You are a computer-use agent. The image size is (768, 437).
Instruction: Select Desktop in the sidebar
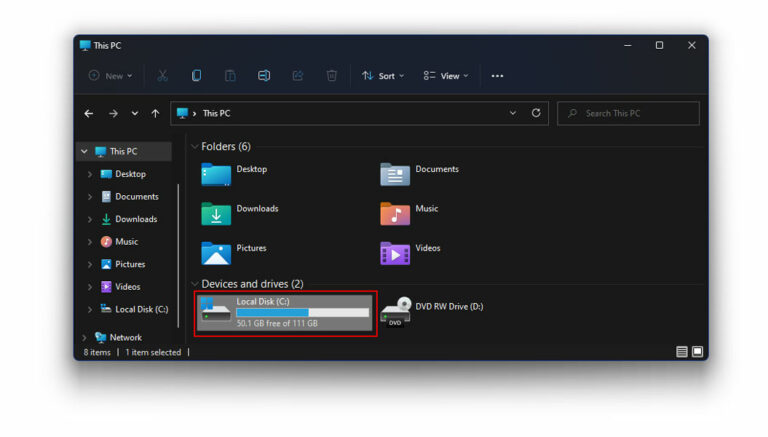[x=123, y=174]
